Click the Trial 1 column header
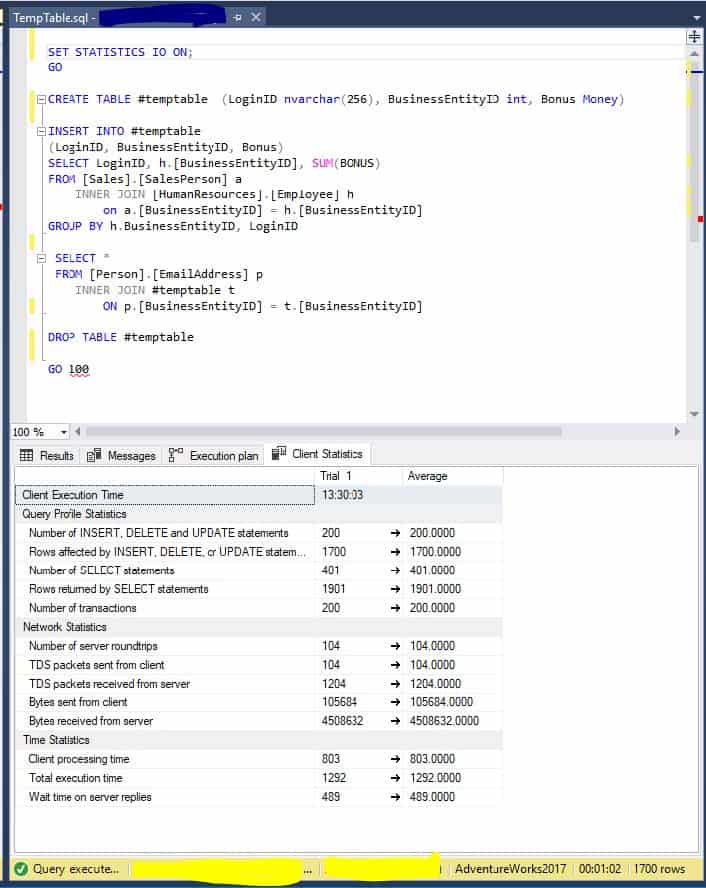This screenshot has width=706, height=888. [x=358, y=476]
